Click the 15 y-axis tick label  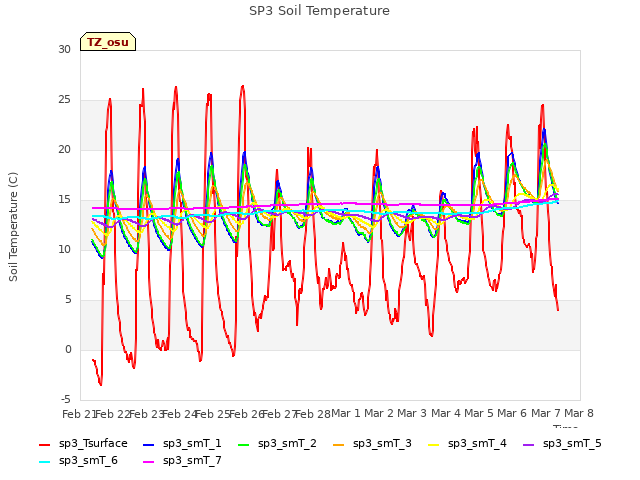(x=64, y=200)
